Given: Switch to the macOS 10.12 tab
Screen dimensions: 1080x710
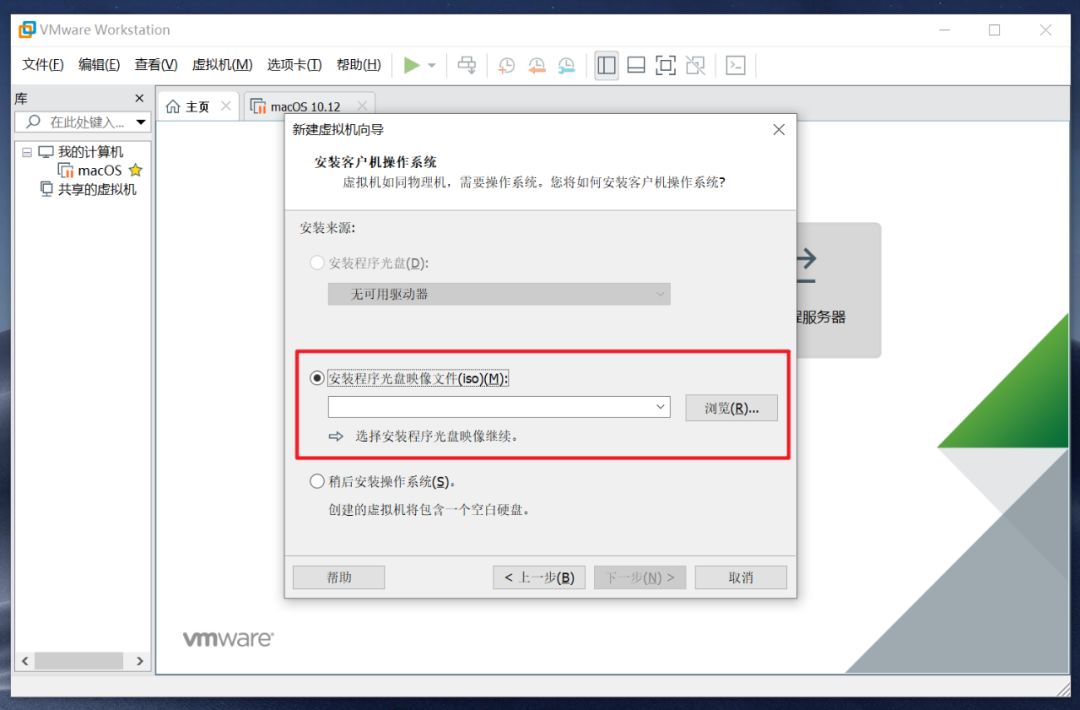Looking at the screenshot, I should 309,106.
